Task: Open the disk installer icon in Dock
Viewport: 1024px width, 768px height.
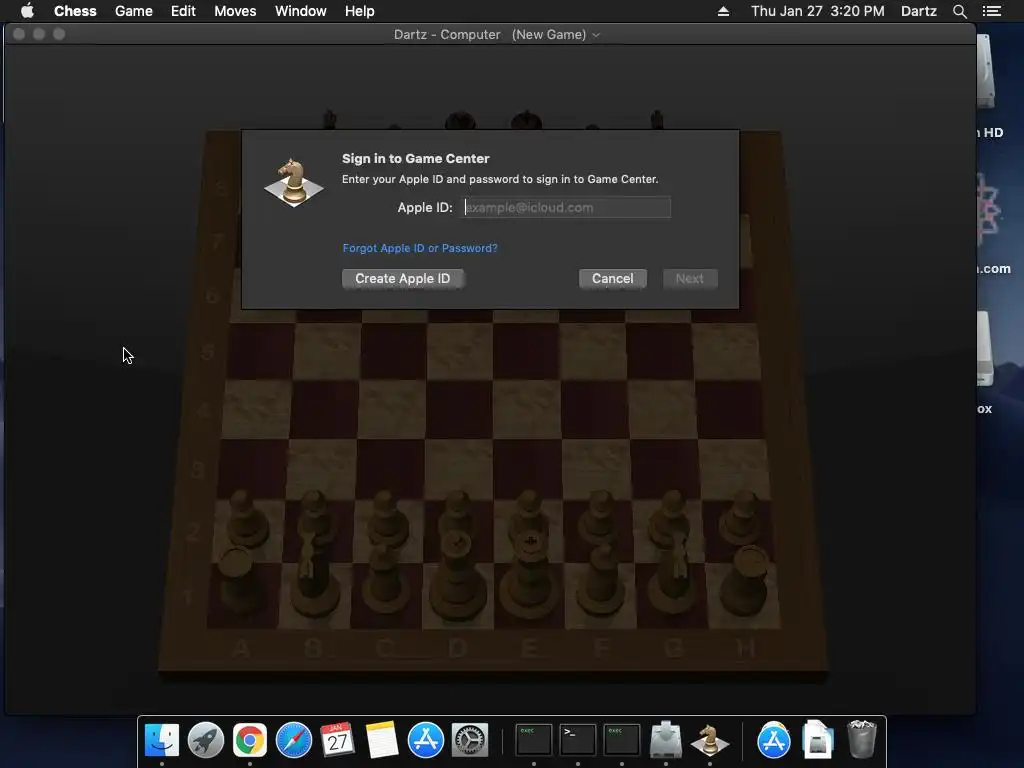Action: click(665, 740)
